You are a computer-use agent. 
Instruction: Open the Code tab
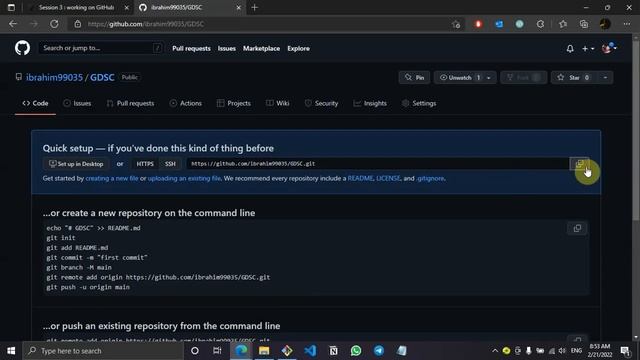36,103
